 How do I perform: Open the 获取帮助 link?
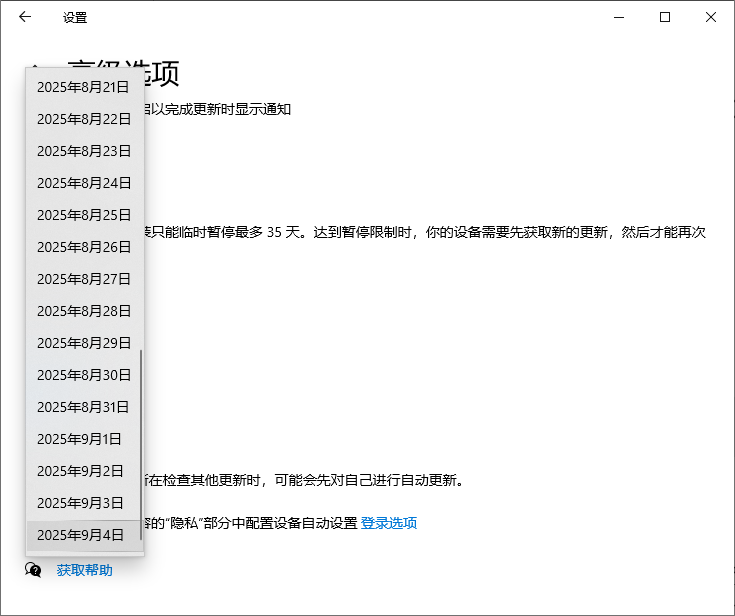(84, 570)
